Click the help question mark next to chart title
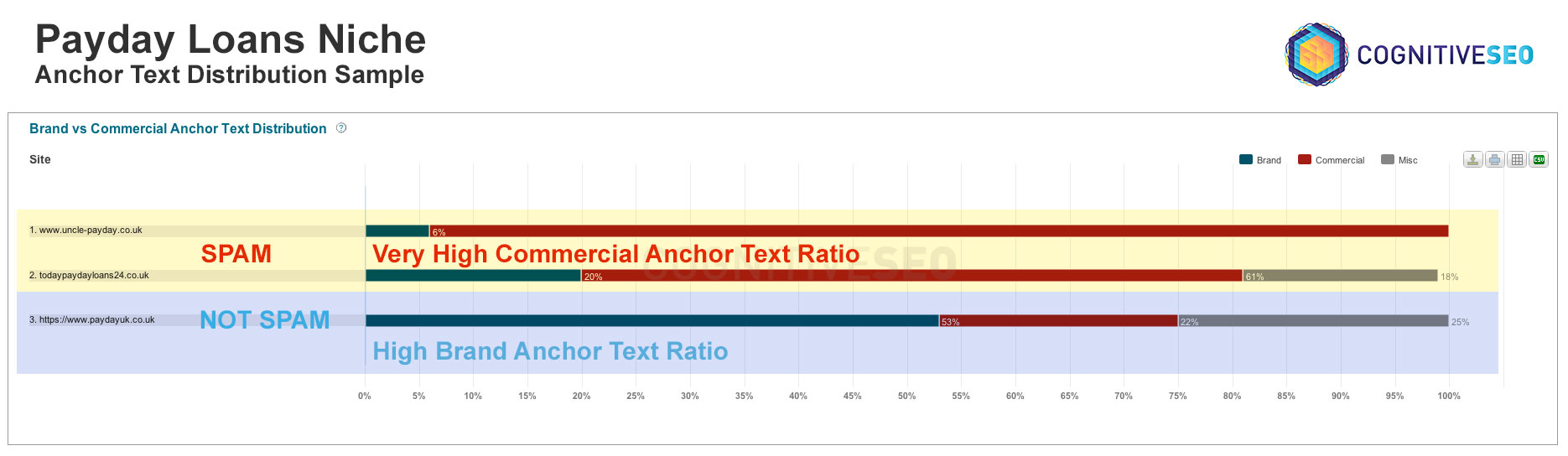Viewport: 1568px width, 456px height. click(341, 128)
